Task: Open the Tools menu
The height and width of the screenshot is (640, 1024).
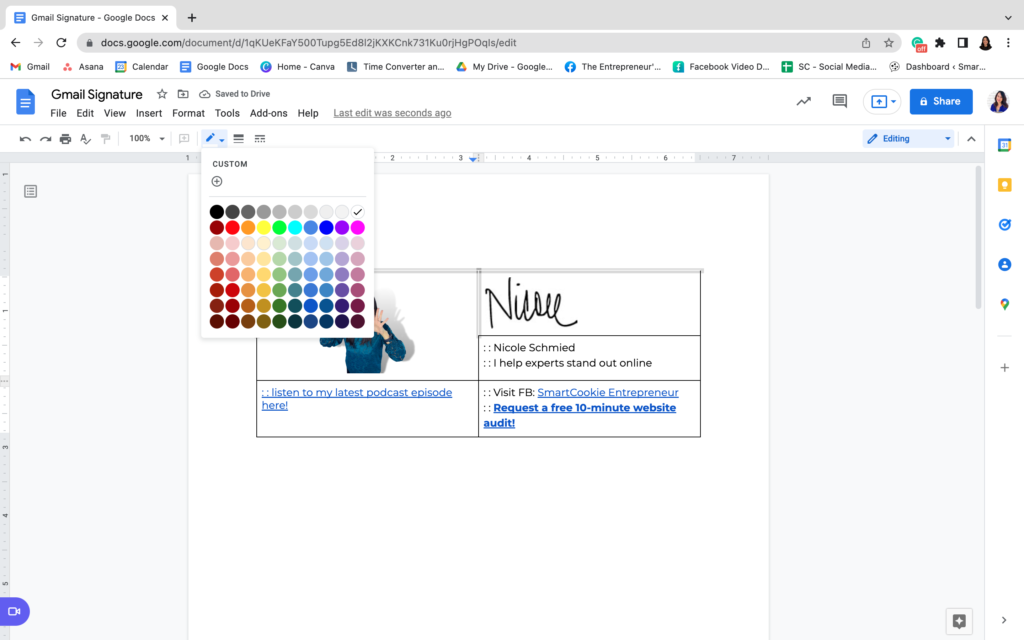Action: (x=227, y=113)
